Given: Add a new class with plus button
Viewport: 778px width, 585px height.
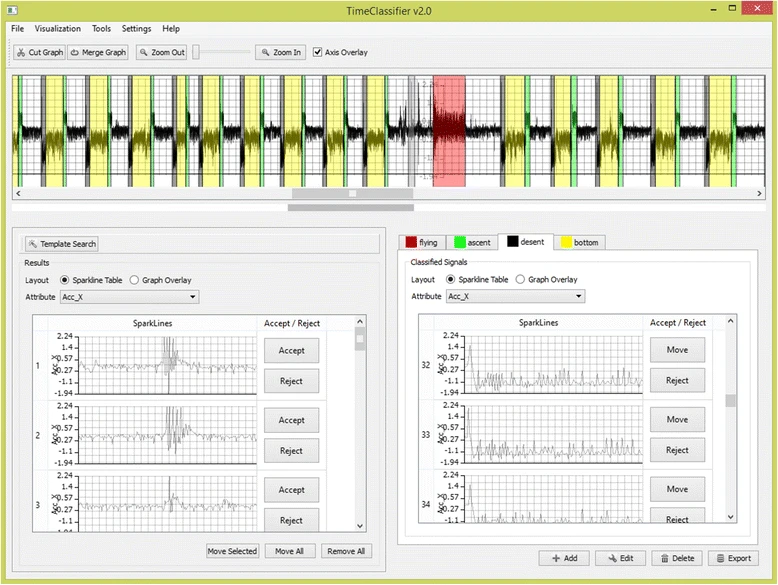Looking at the screenshot, I should click(565, 558).
